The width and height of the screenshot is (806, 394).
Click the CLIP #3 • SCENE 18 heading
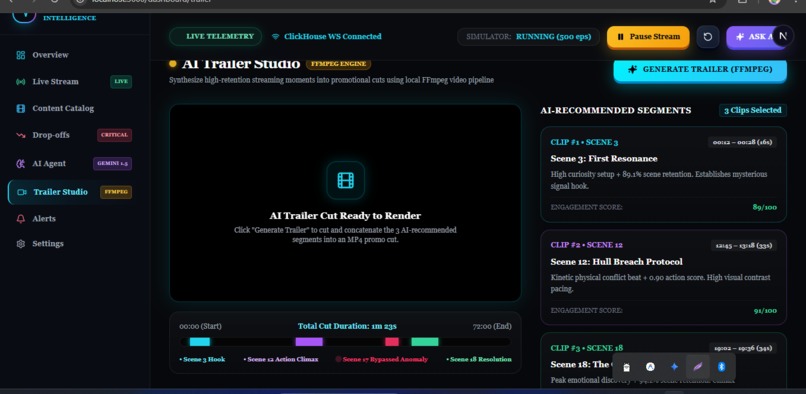click(x=587, y=348)
